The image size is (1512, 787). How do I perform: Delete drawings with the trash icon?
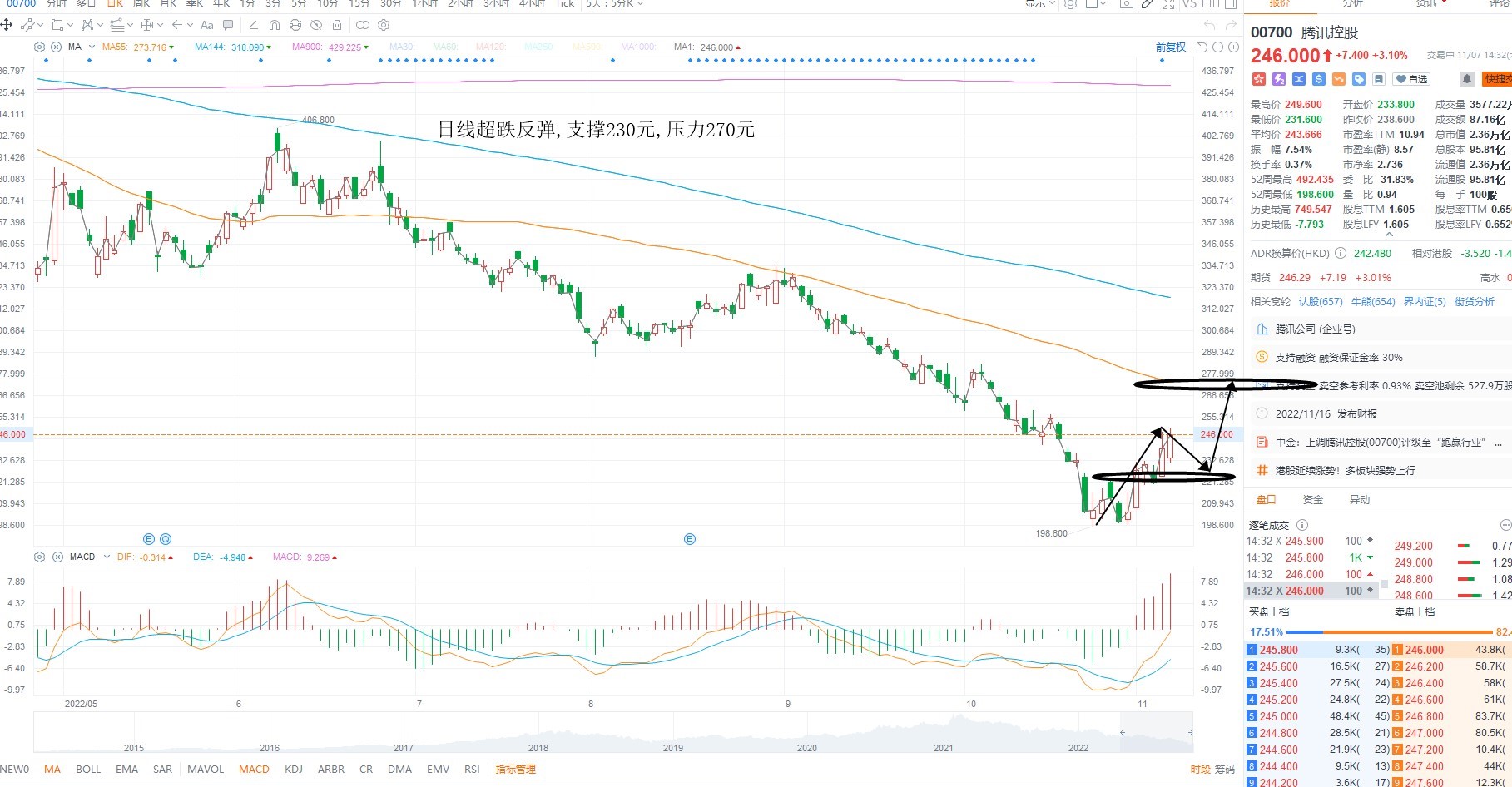tap(337, 25)
